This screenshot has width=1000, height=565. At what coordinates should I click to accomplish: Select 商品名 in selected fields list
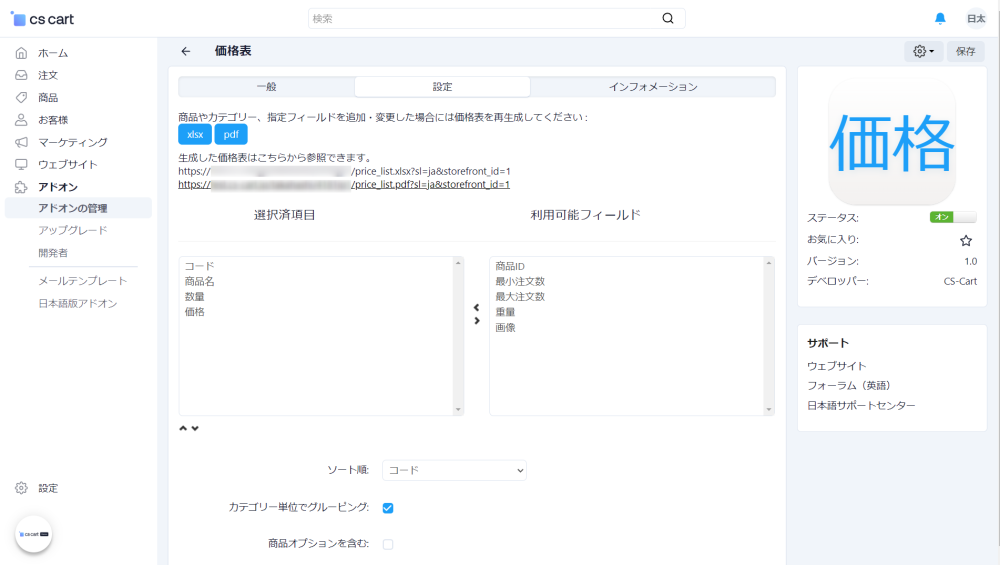(x=200, y=281)
